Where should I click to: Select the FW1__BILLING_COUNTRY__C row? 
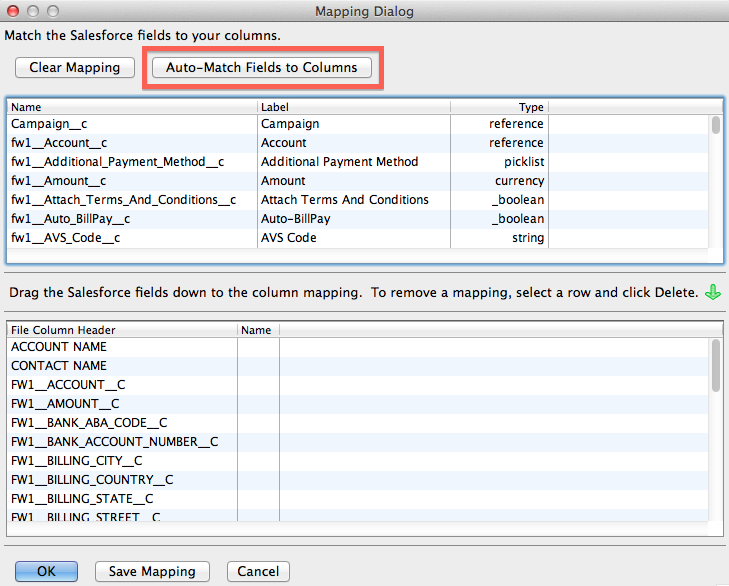tap(358, 480)
